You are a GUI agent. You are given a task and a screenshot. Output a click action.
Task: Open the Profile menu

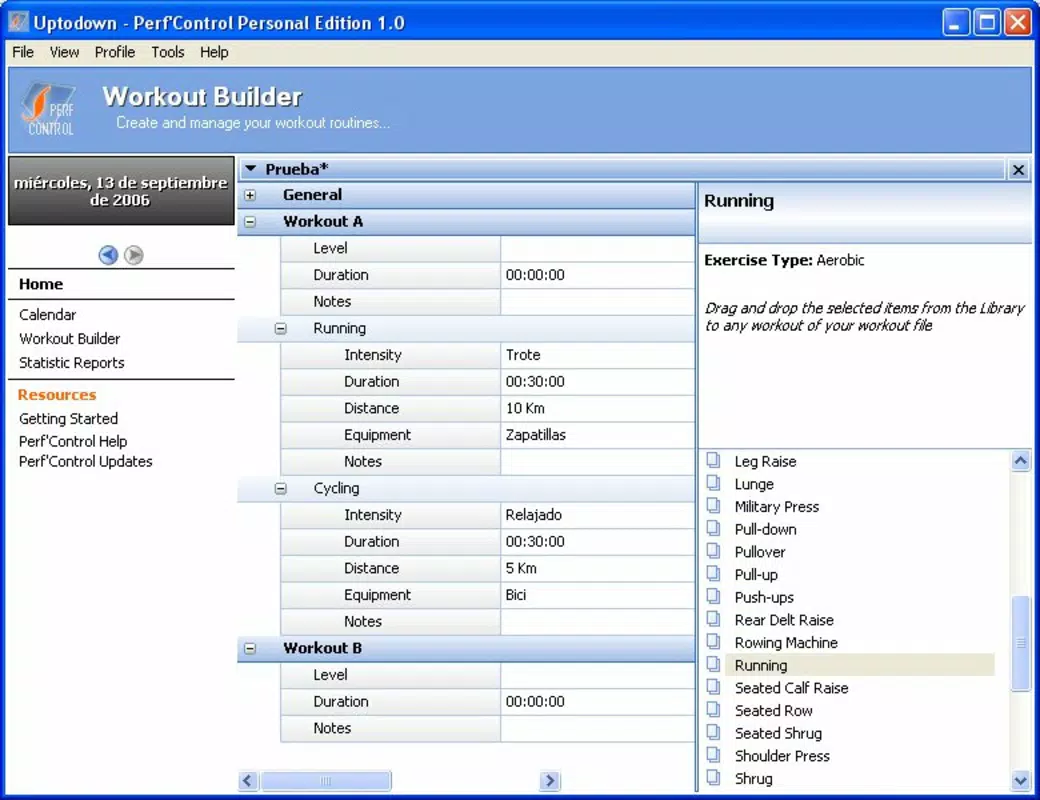pyautogui.click(x=115, y=52)
